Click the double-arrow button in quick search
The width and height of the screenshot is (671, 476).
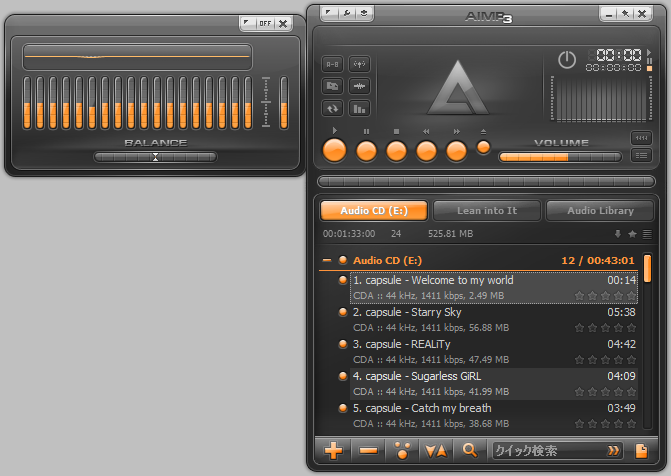pyautogui.click(x=613, y=451)
